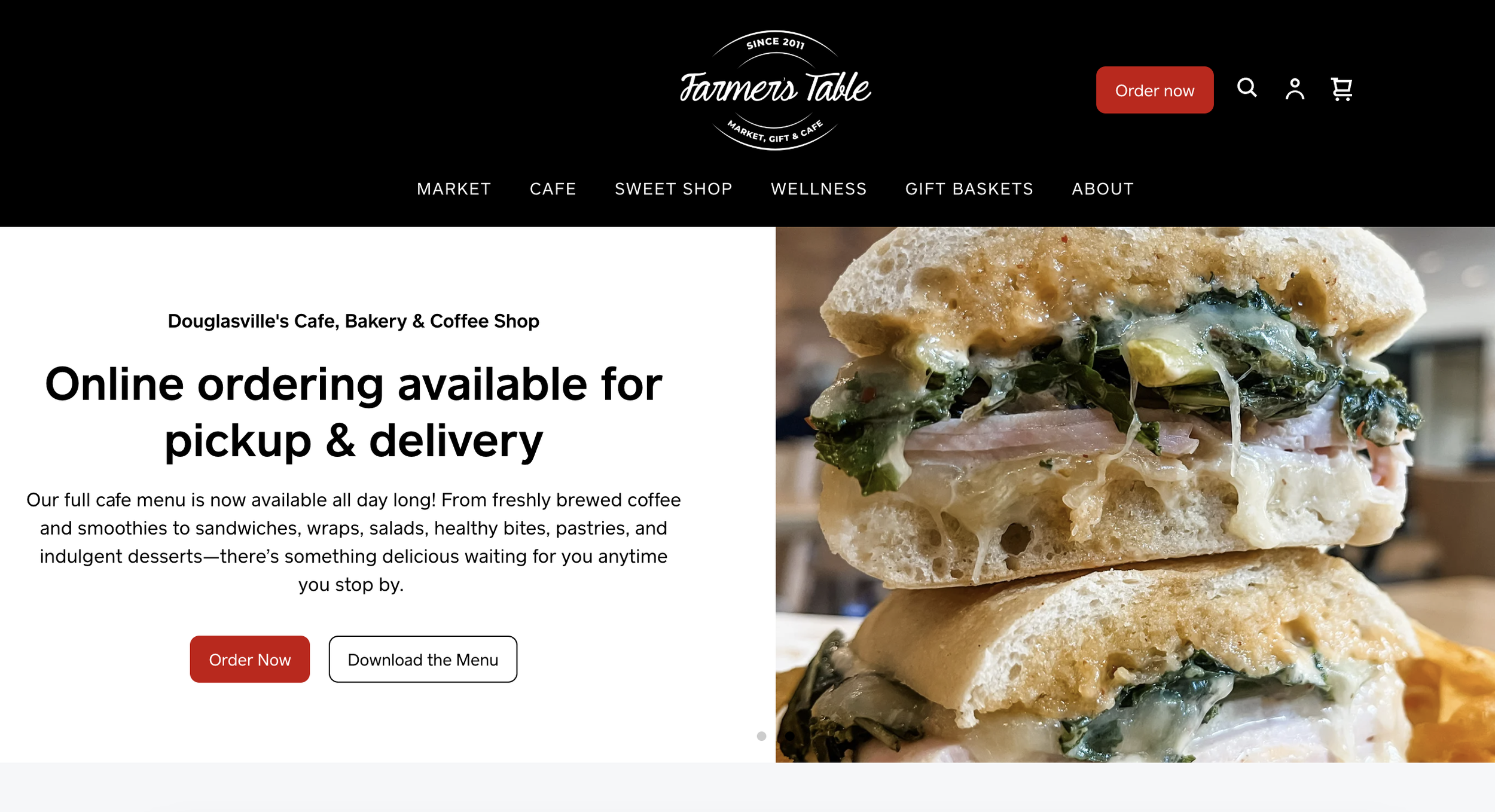Open the WELLNESS navigation item
The width and height of the screenshot is (1495, 812).
[819, 189]
